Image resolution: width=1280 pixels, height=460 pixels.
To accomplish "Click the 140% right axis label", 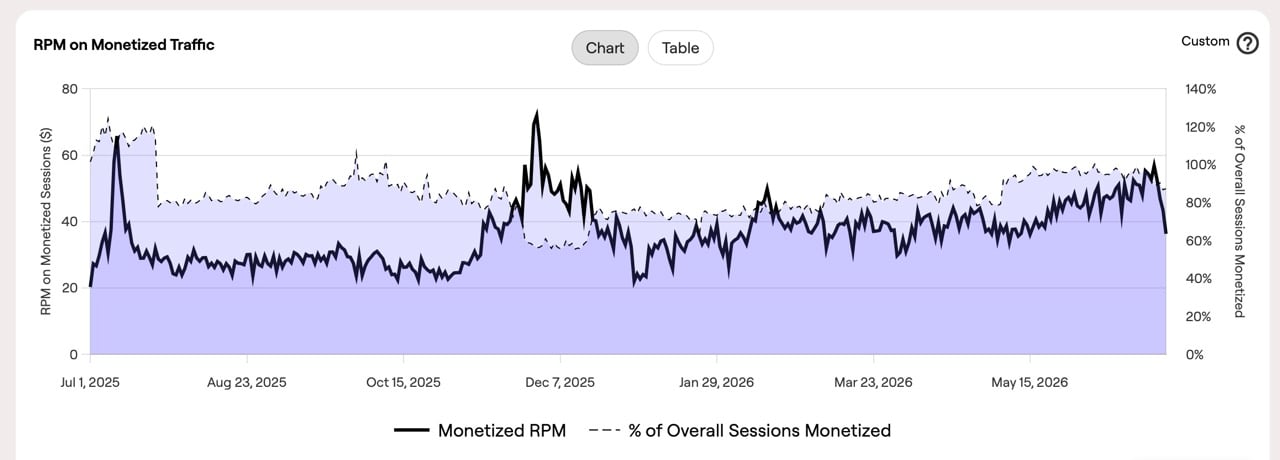I will click(1201, 89).
